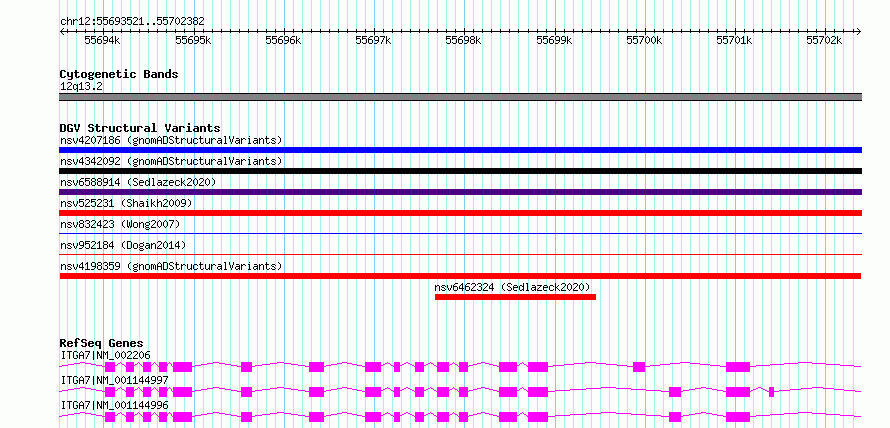Viewport: 890px width, 428px height.
Task: Click the blue nsv4207186 variant bar
Action: point(460,150)
